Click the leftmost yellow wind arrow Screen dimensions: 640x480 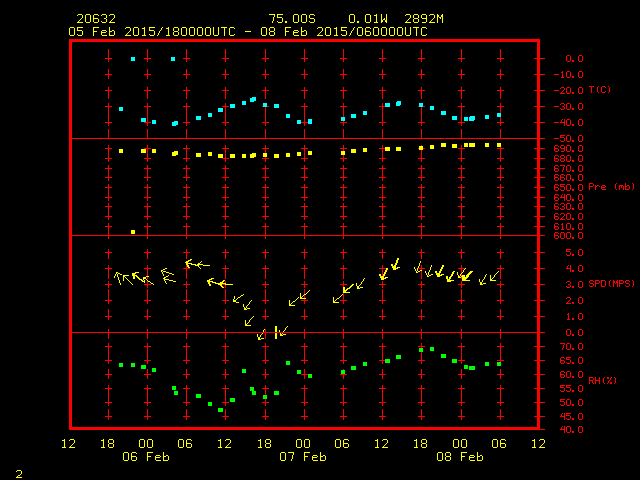(x=121, y=278)
